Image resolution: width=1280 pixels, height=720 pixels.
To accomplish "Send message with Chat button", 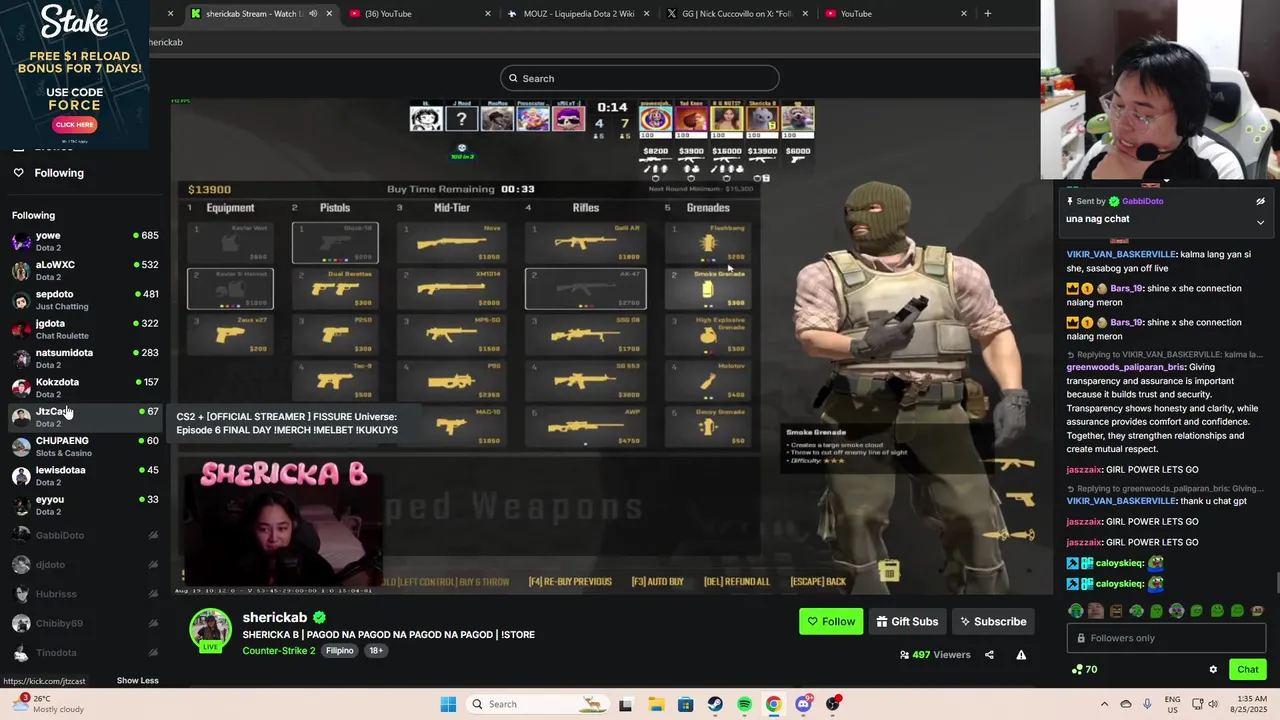I will coord(1247,669).
